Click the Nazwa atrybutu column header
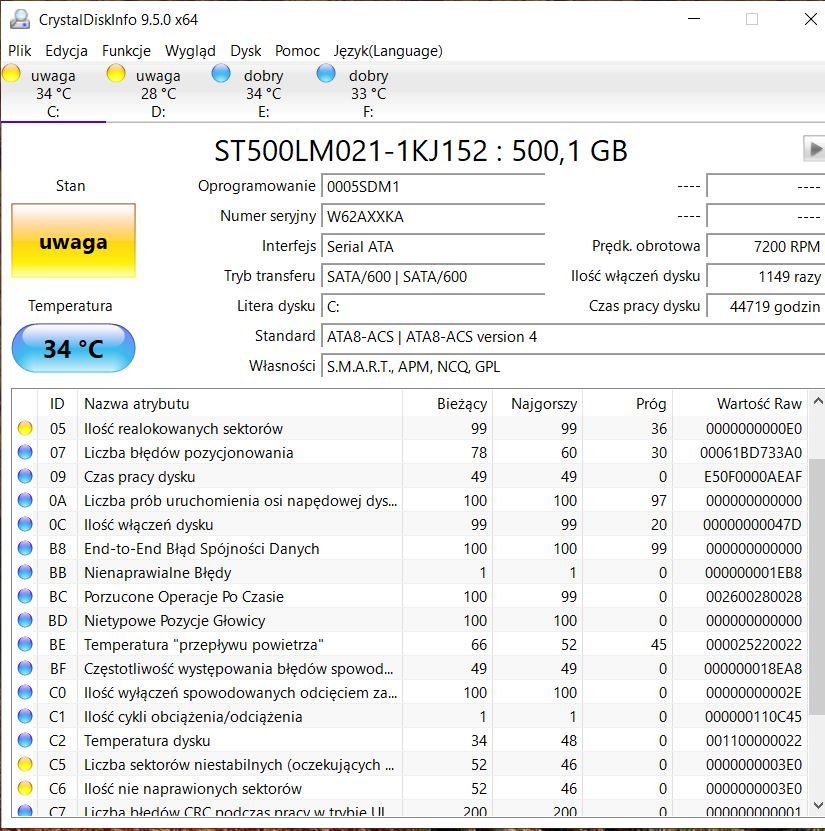825x831 pixels. click(240, 404)
